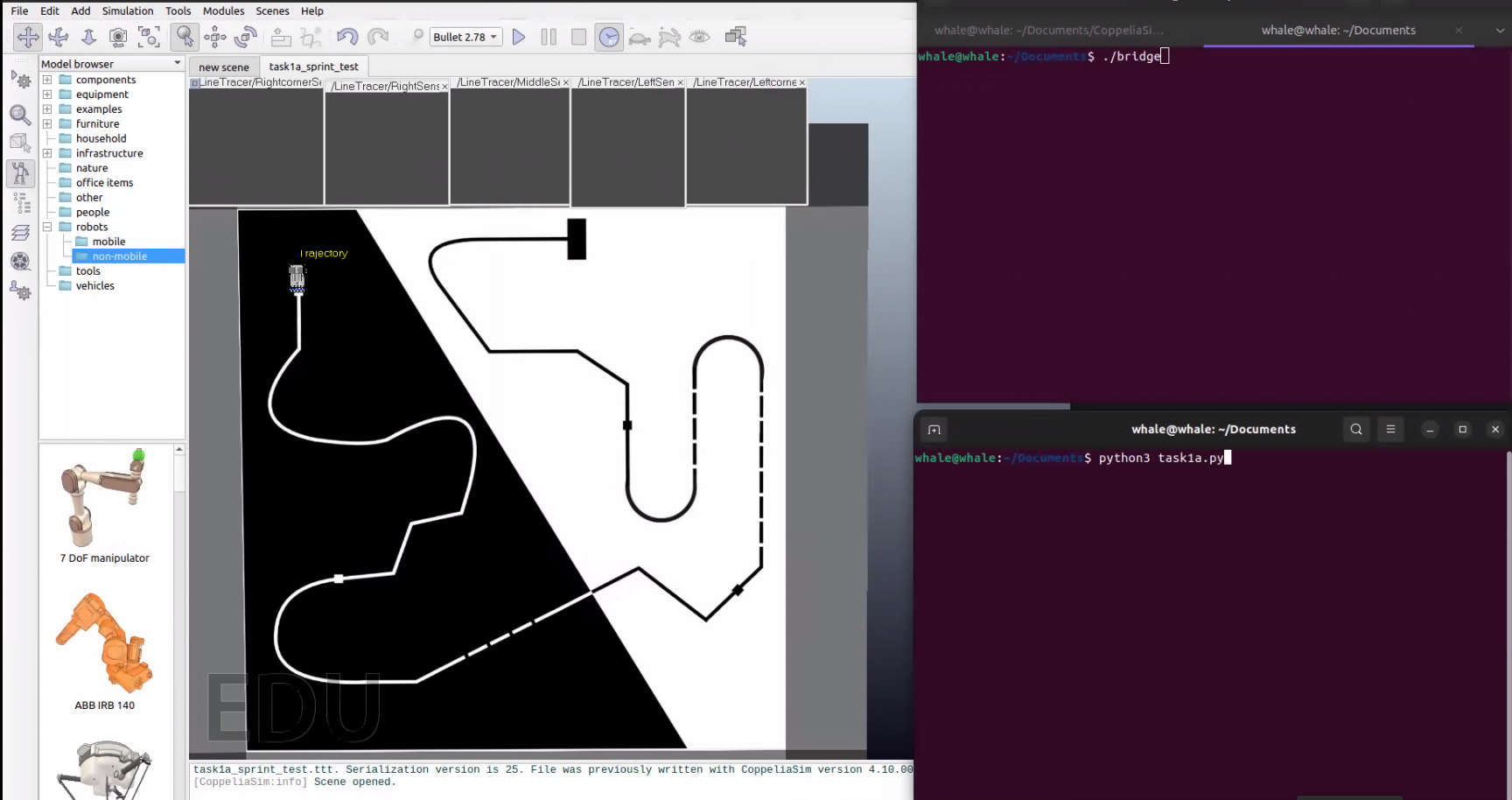Image resolution: width=1512 pixels, height=800 pixels.
Task: Activate the click selection tool
Action: pos(185,37)
